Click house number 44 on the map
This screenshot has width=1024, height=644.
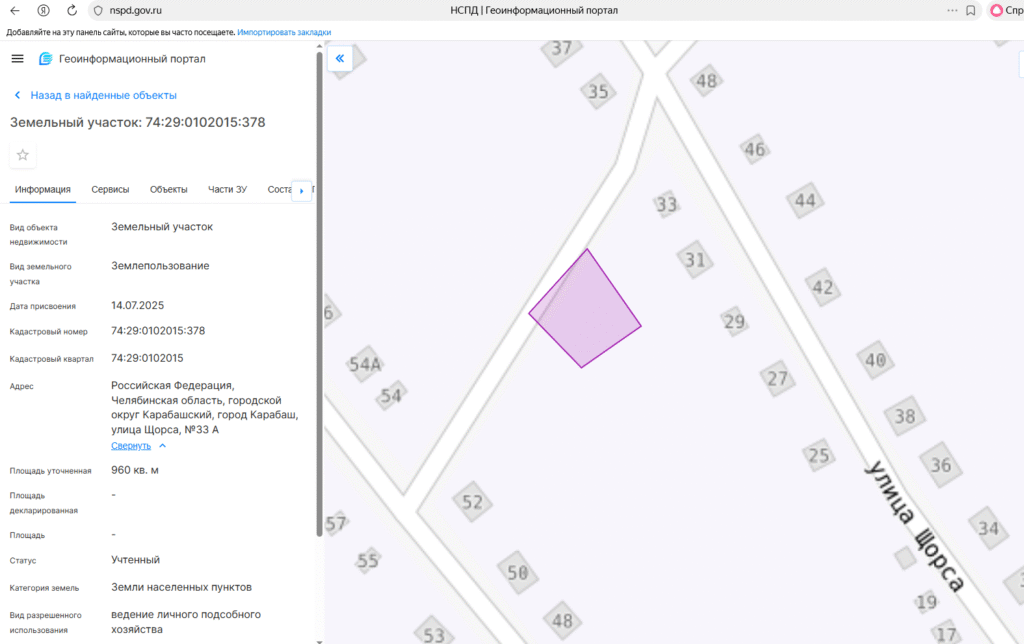coord(805,201)
